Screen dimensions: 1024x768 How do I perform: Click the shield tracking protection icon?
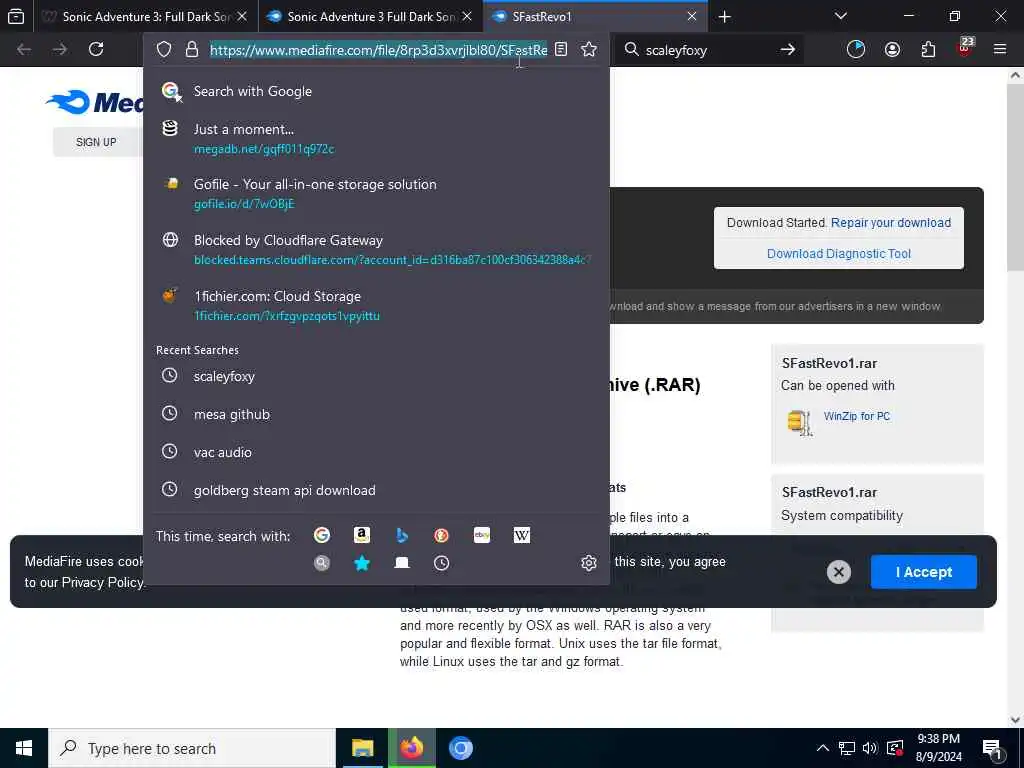[x=164, y=50]
